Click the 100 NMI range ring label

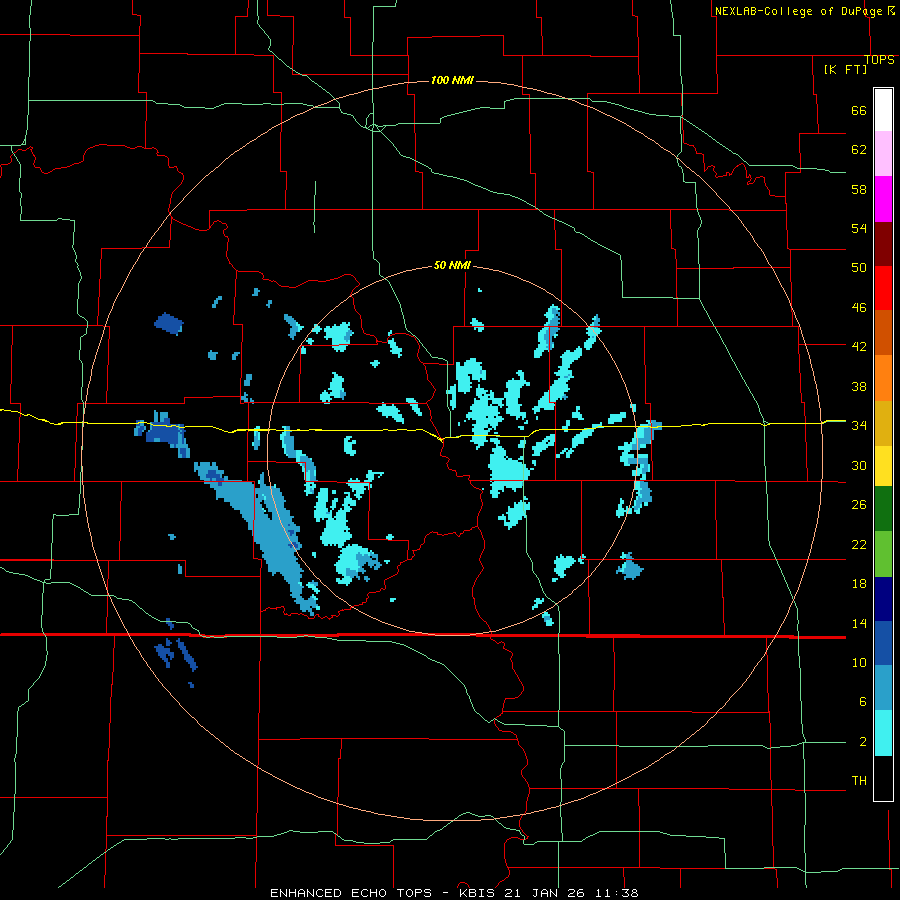pos(452,80)
